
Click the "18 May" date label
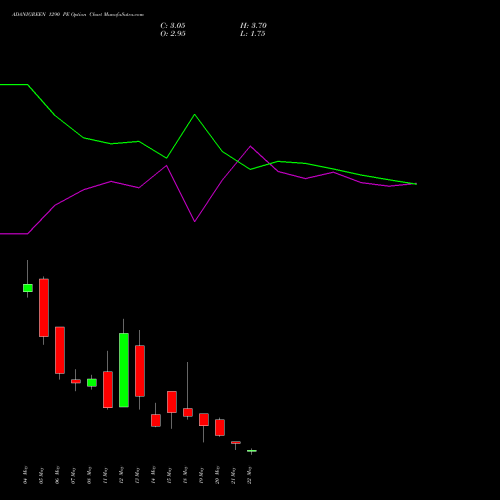pos(186,475)
